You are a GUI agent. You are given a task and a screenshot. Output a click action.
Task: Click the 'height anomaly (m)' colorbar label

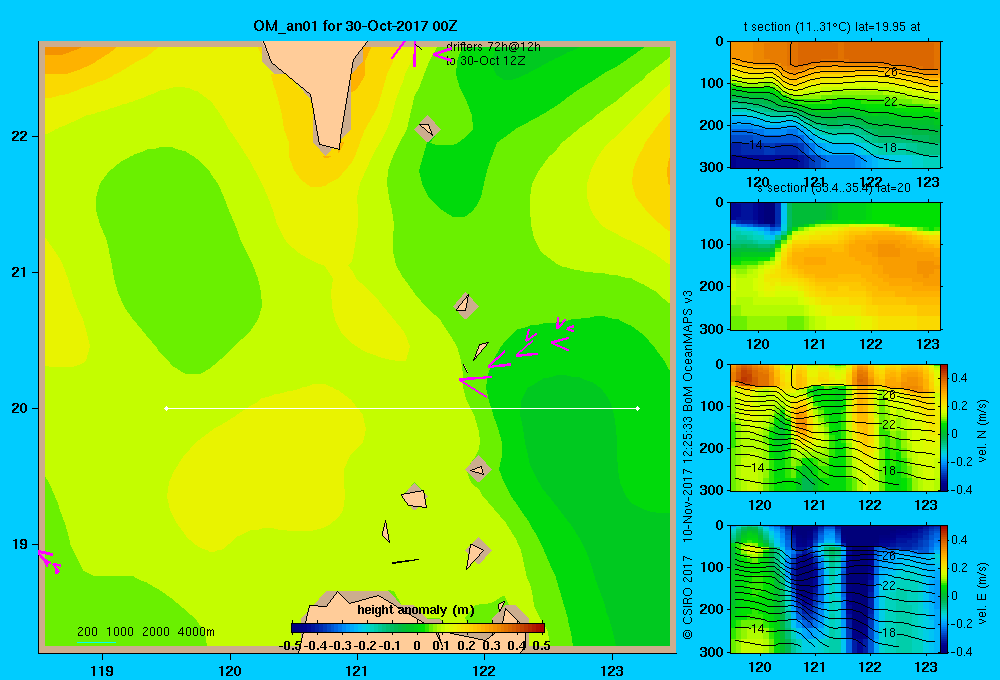coord(416,610)
